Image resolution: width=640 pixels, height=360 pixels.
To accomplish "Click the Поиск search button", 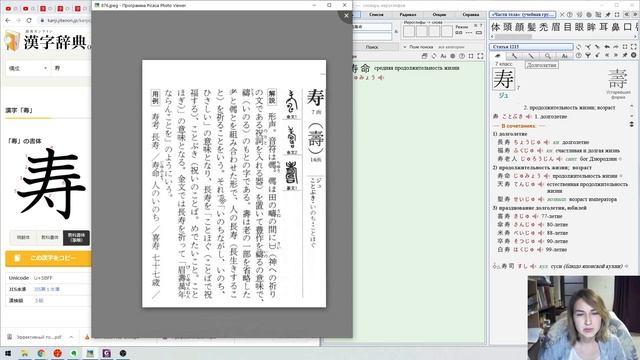I will (372, 47).
